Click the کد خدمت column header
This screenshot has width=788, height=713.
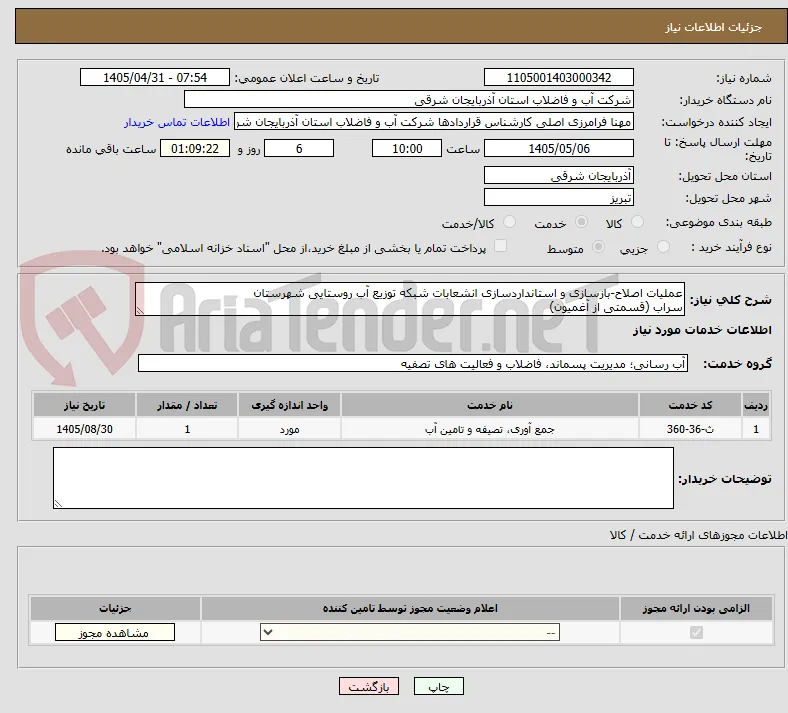[690, 405]
